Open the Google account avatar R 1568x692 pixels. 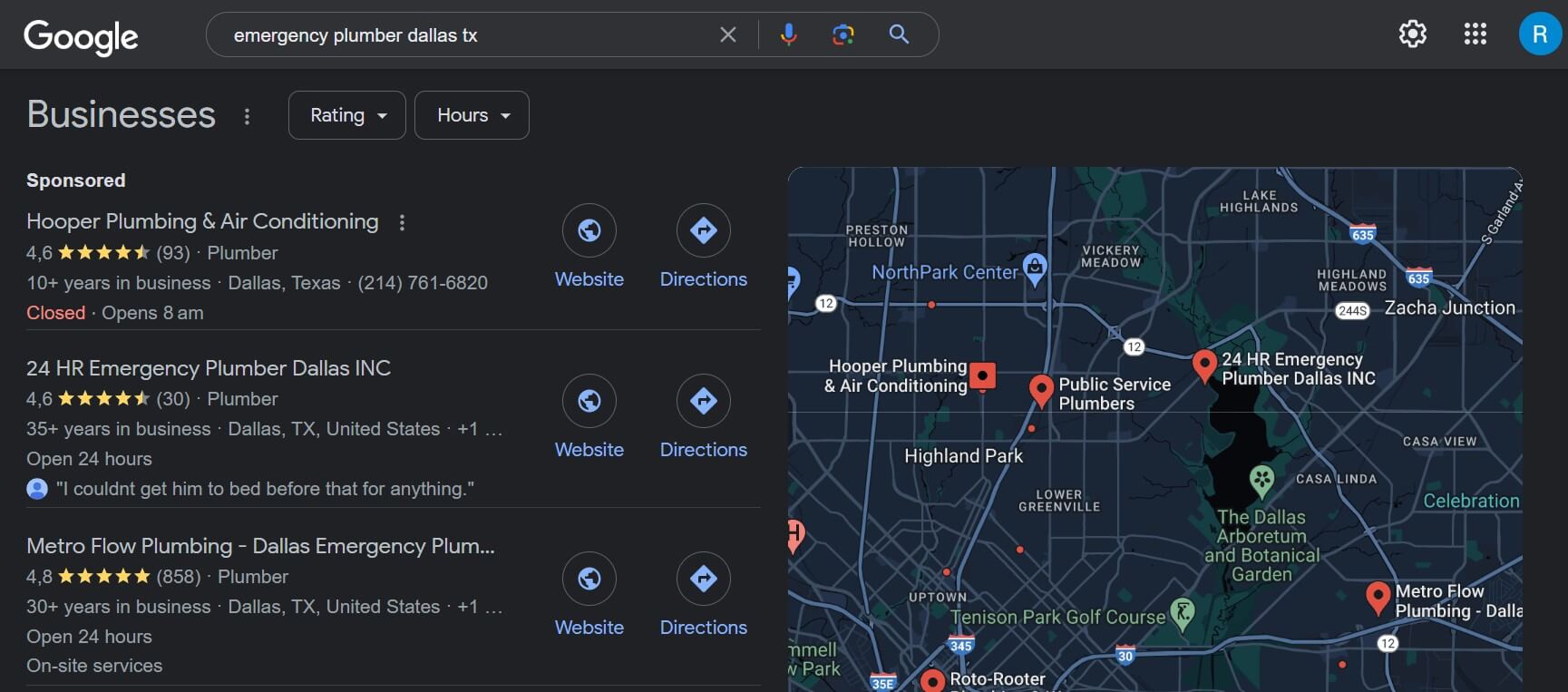pos(1540,34)
